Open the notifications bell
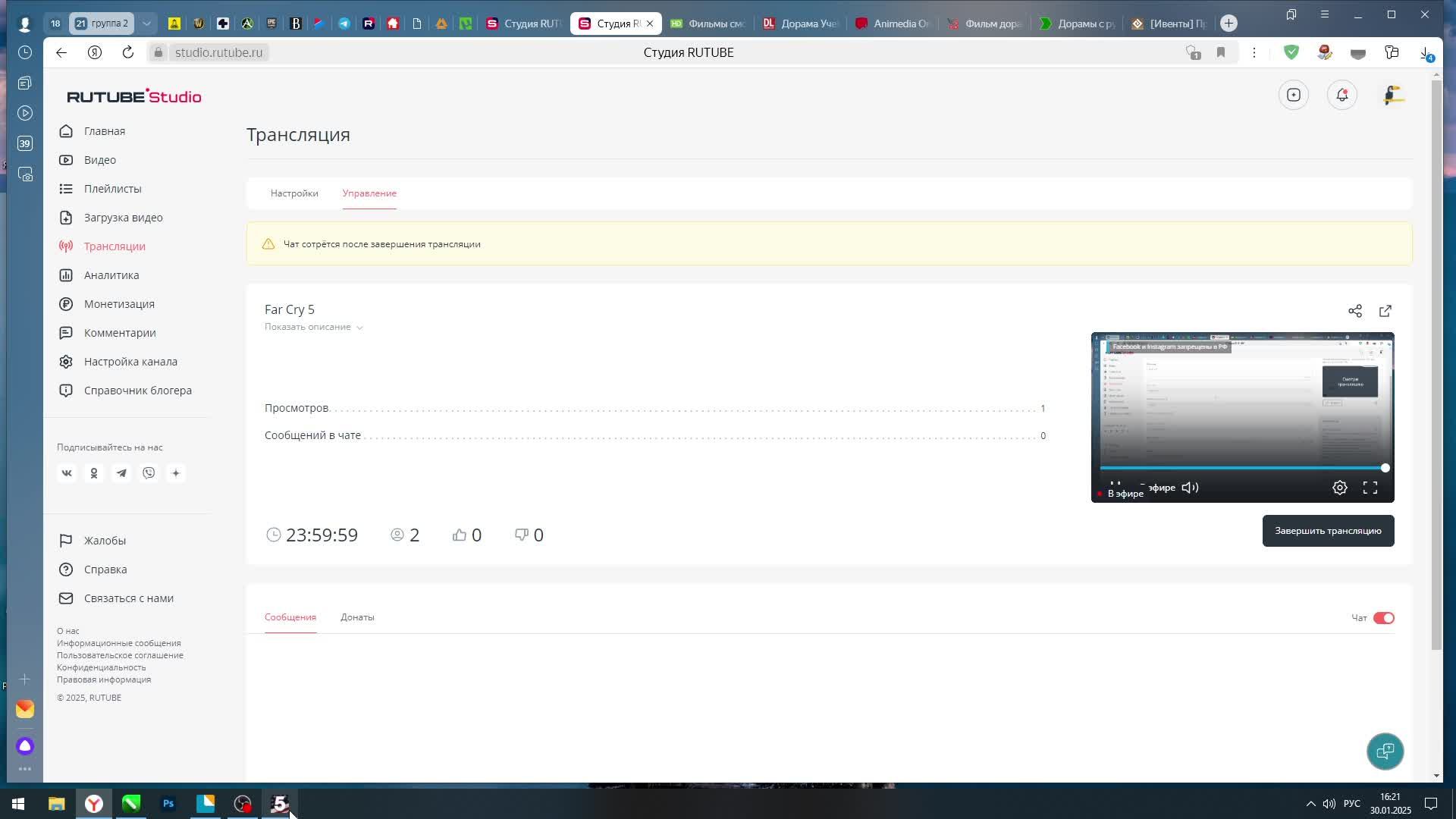Viewport: 1456px width, 819px height. (x=1342, y=95)
